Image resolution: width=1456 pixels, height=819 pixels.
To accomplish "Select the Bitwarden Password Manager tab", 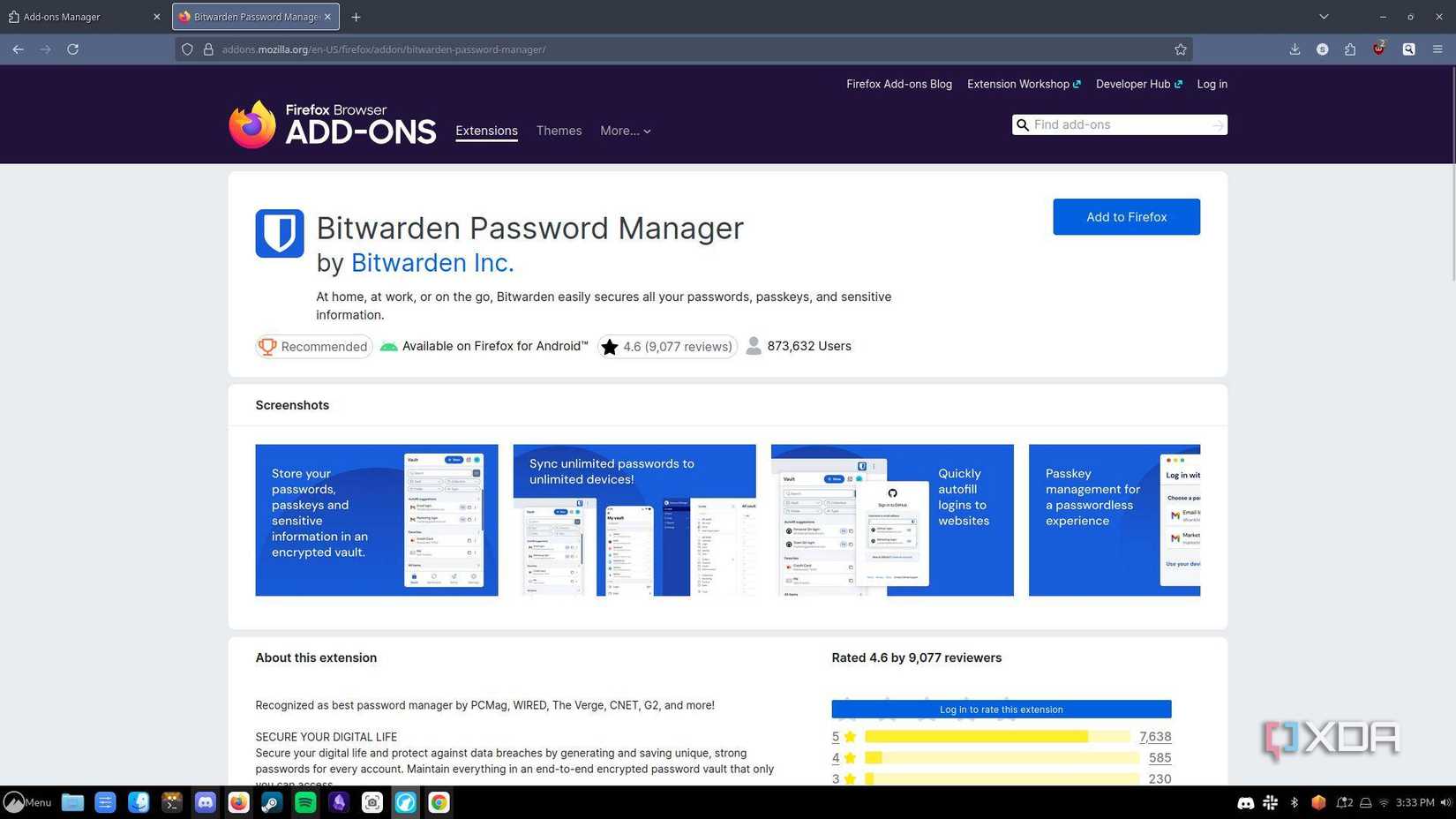I will pos(256,17).
